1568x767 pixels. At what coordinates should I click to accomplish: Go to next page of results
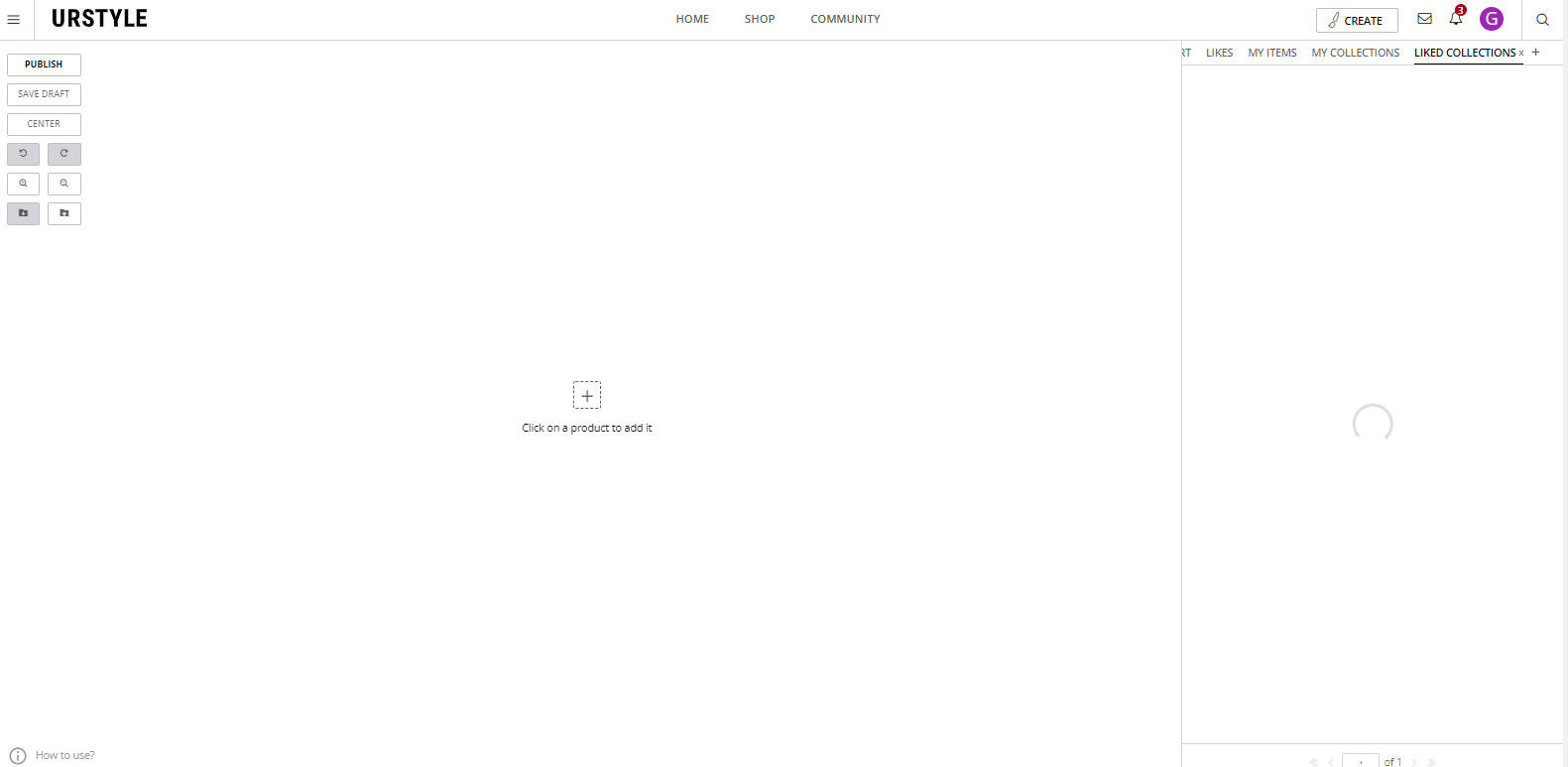tap(1414, 762)
